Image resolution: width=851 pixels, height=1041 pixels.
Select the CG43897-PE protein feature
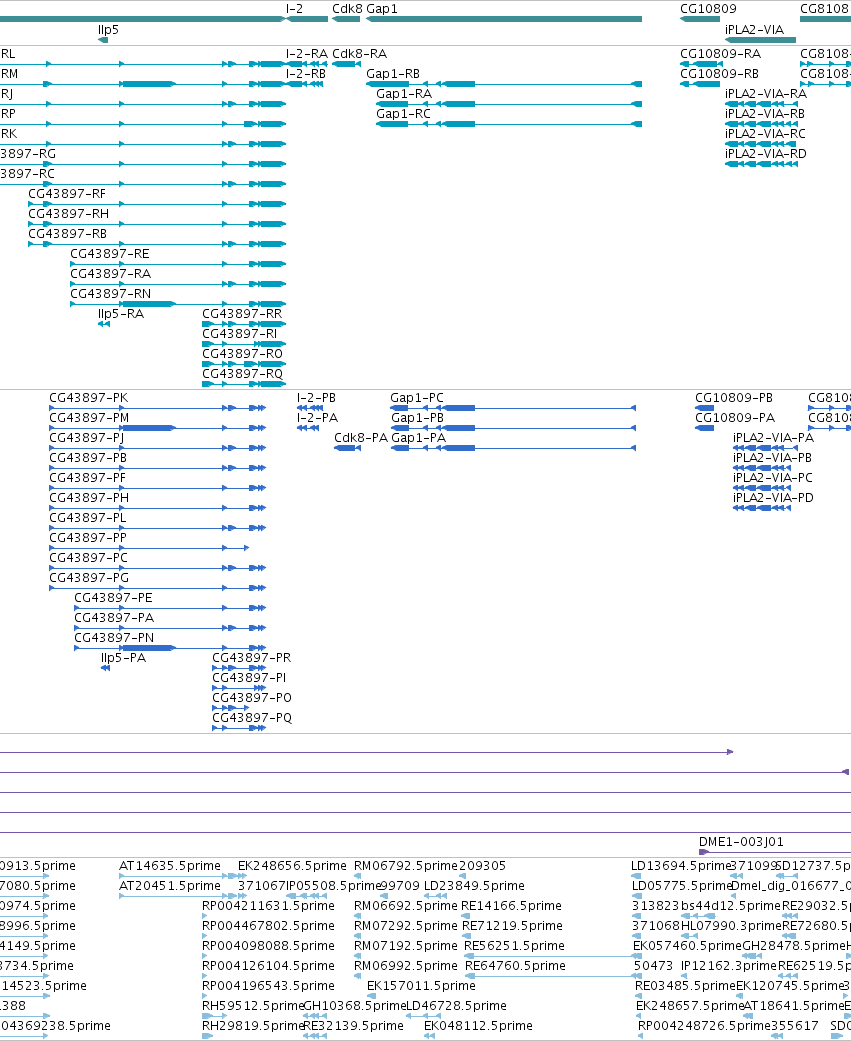tap(170, 608)
